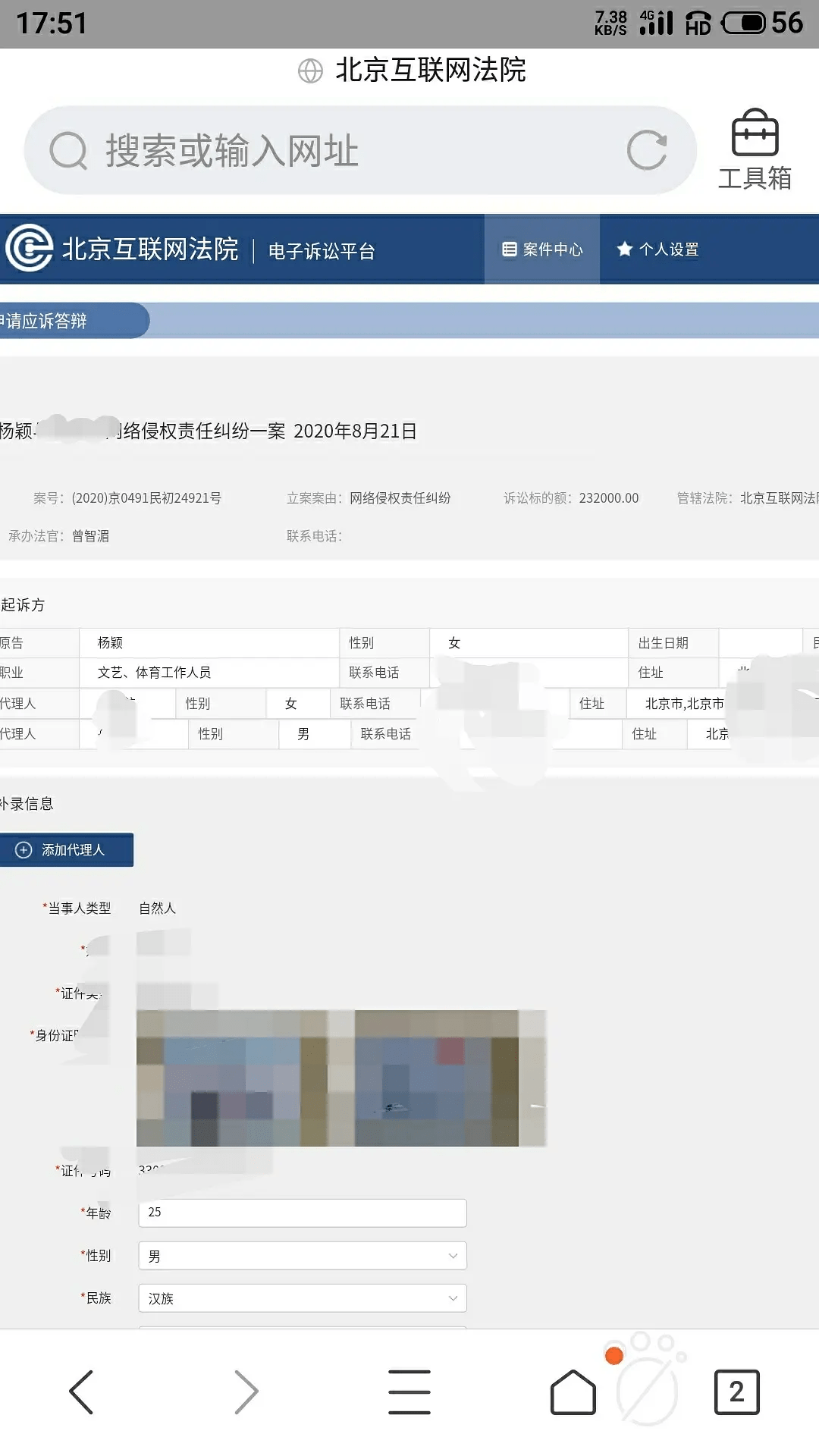
Task: Select the 申请应诉答辩 tab
Action: (x=74, y=321)
